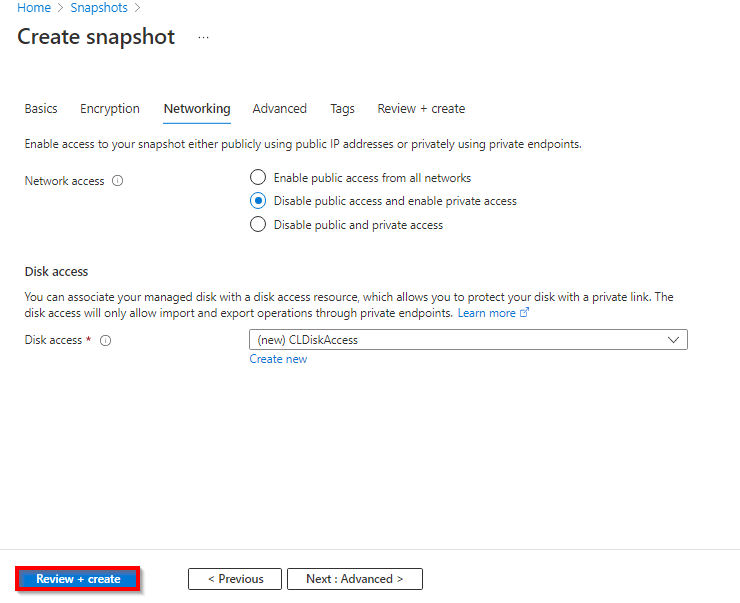Switch to the Basics tab

[x=41, y=109]
